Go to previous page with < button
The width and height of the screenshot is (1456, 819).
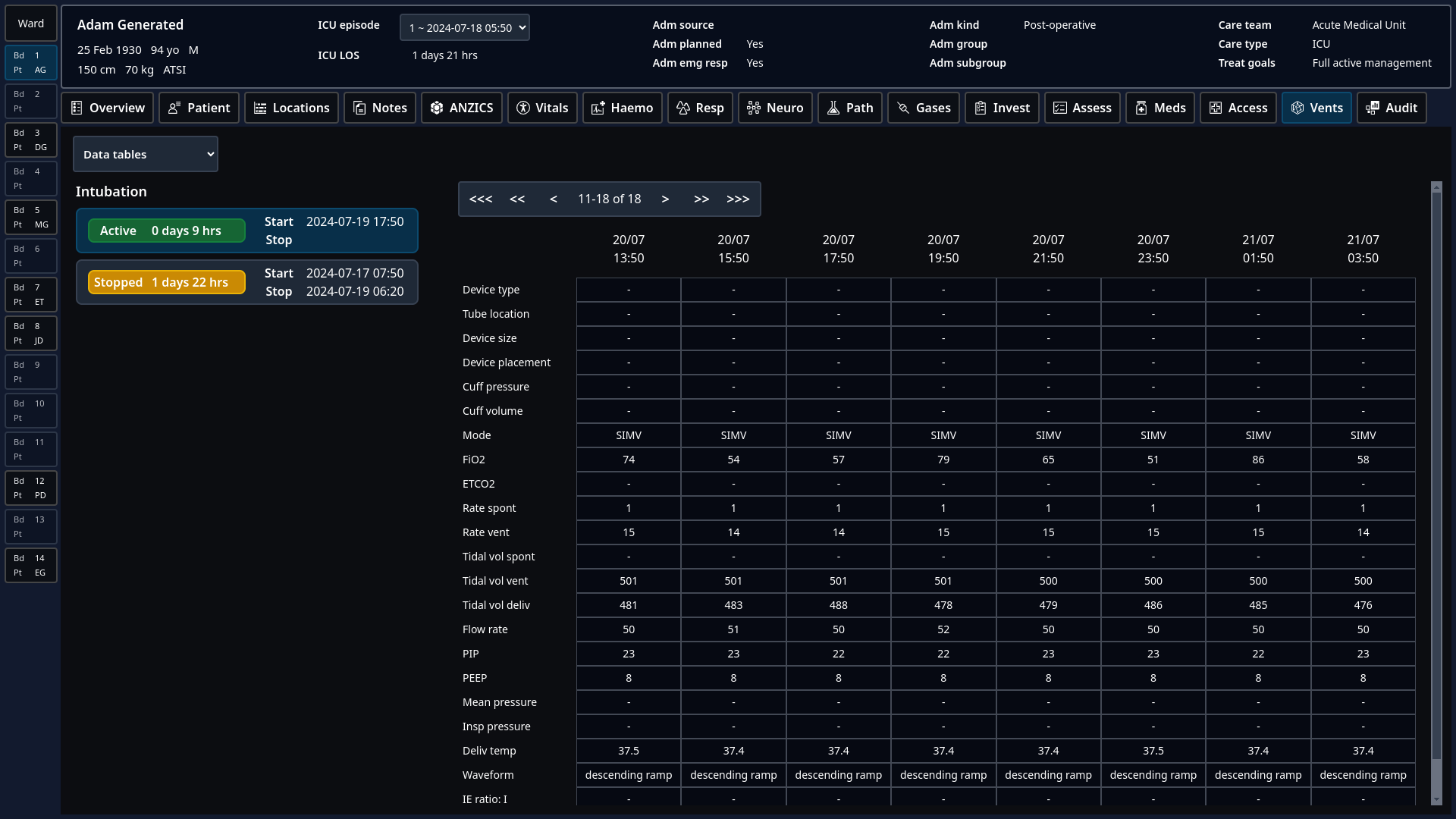[554, 199]
